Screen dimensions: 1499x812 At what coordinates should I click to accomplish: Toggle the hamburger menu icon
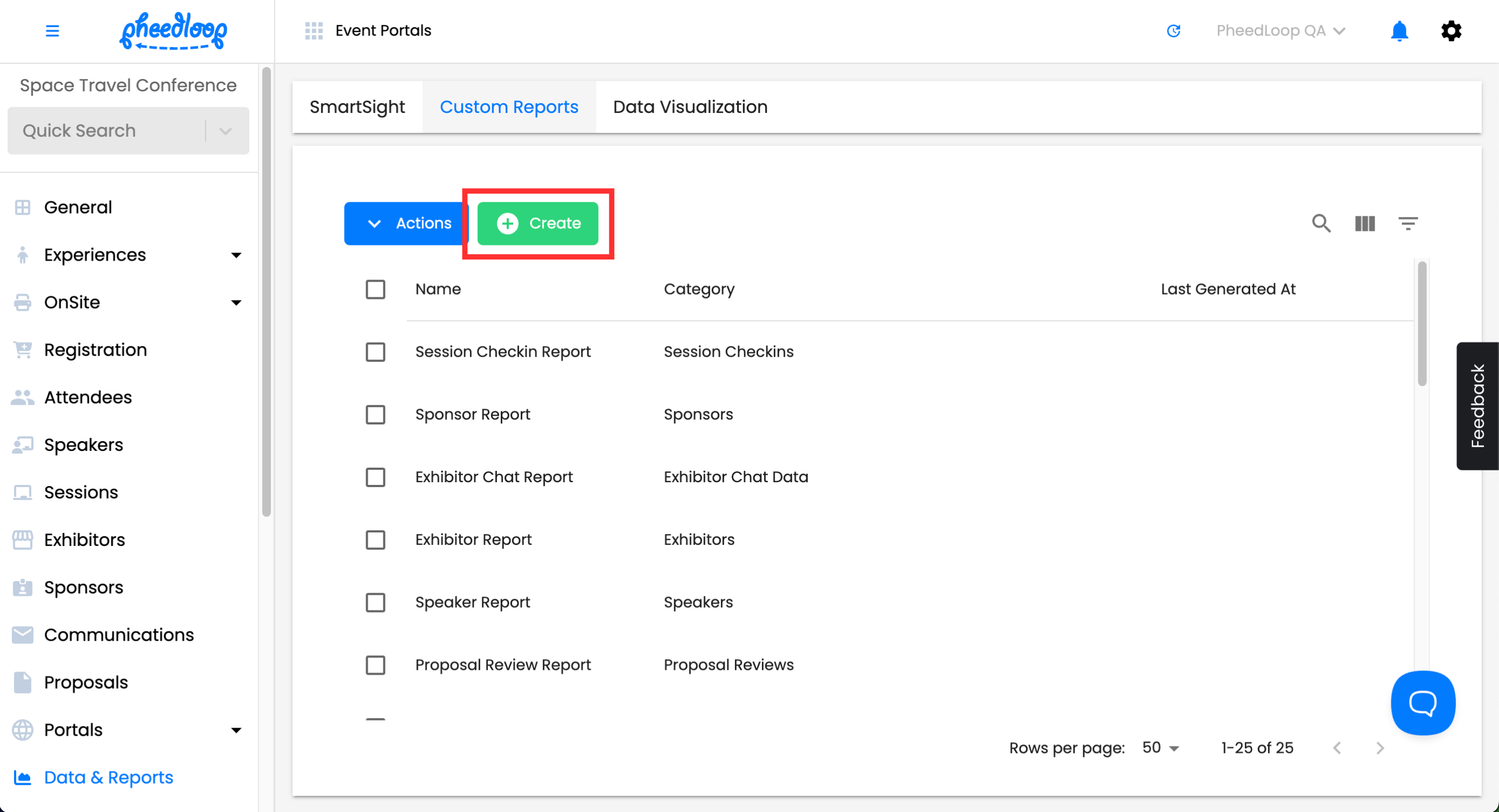(52, 31)
